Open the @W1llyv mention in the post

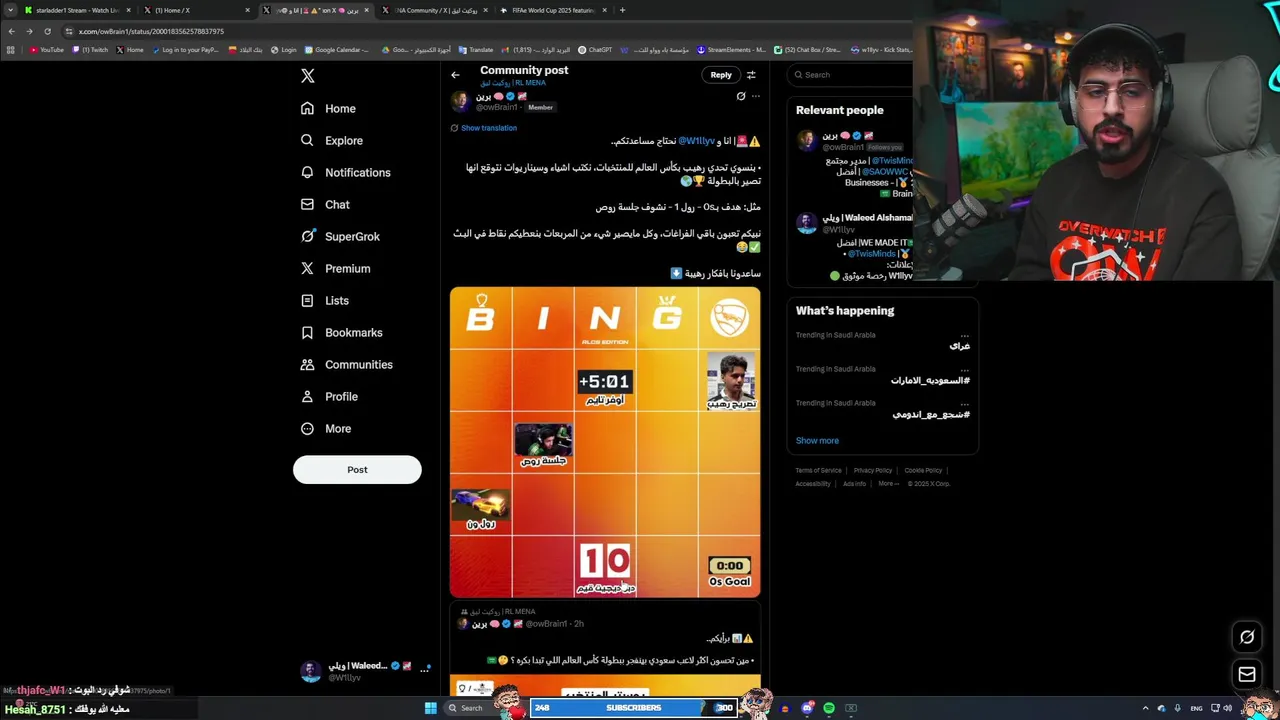click(696, 141)
